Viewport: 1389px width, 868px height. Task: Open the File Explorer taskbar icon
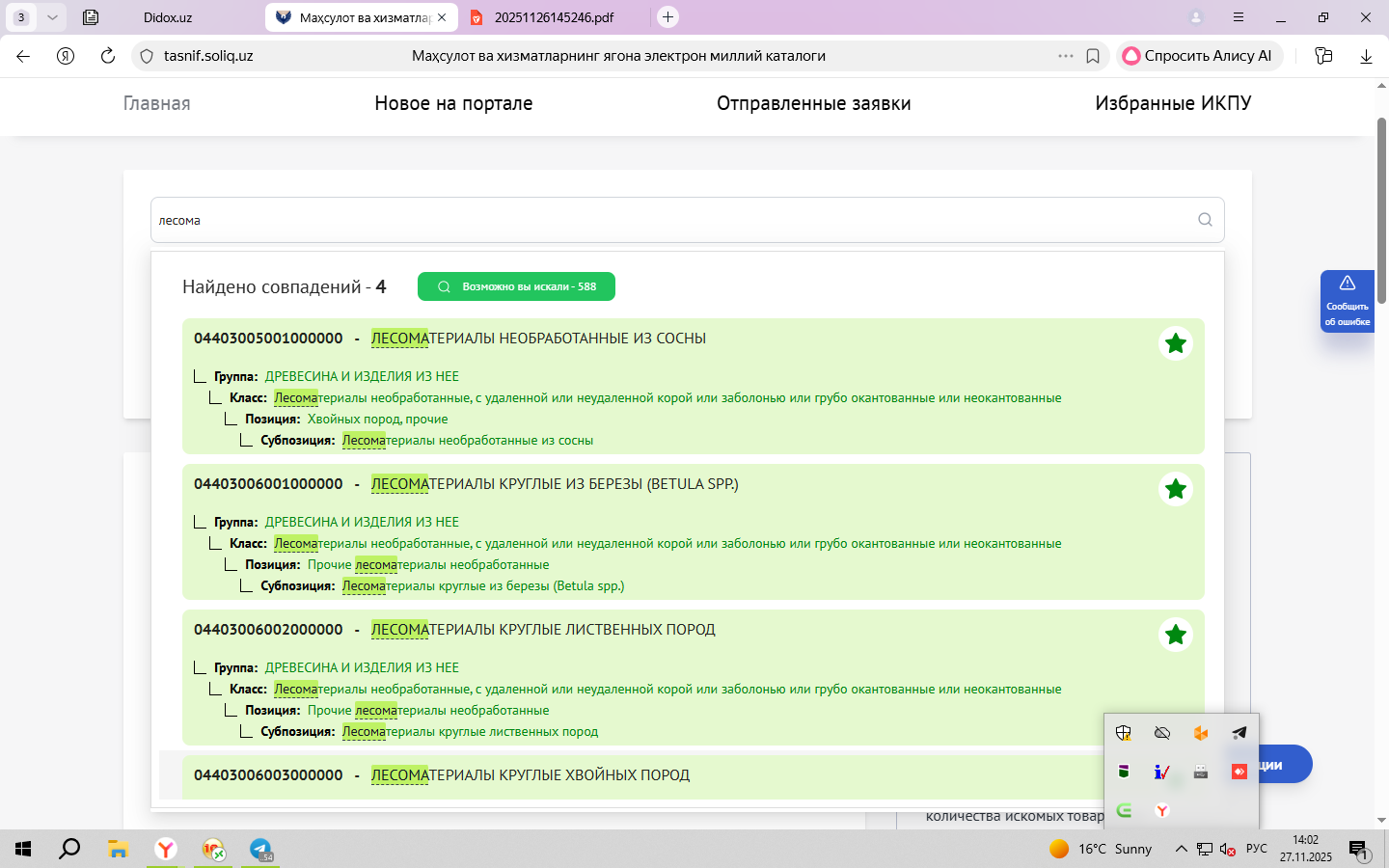(118, 849)
